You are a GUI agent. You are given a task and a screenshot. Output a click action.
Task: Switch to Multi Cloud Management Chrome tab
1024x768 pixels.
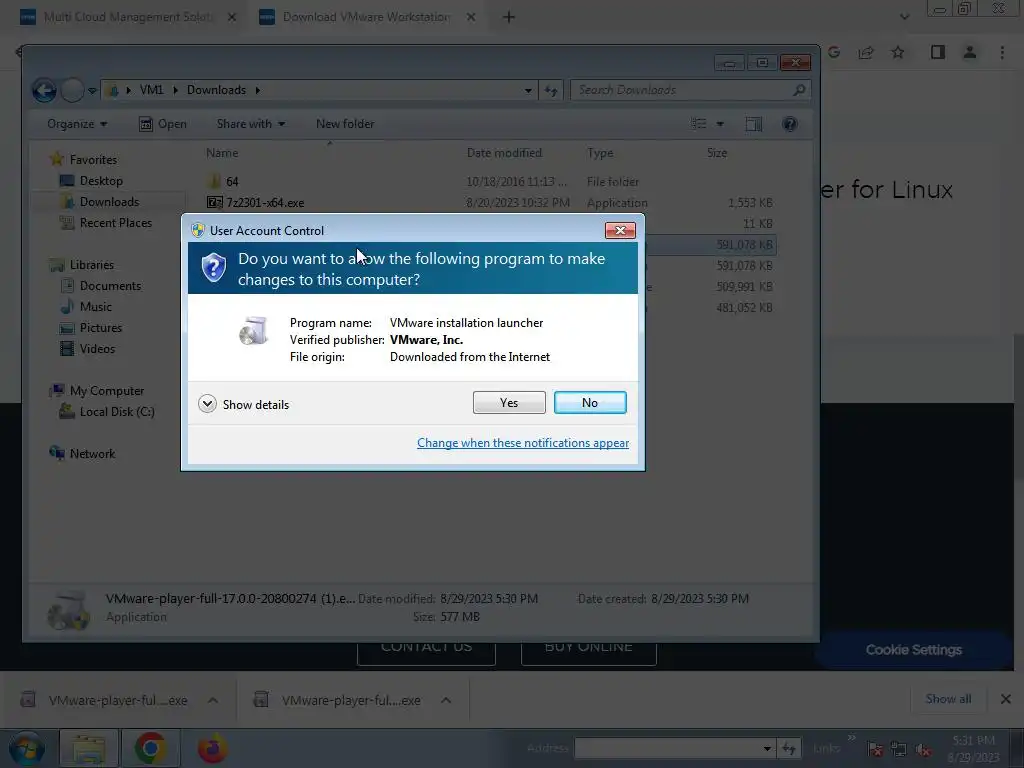pyautogui.click(x=127, y=17)
